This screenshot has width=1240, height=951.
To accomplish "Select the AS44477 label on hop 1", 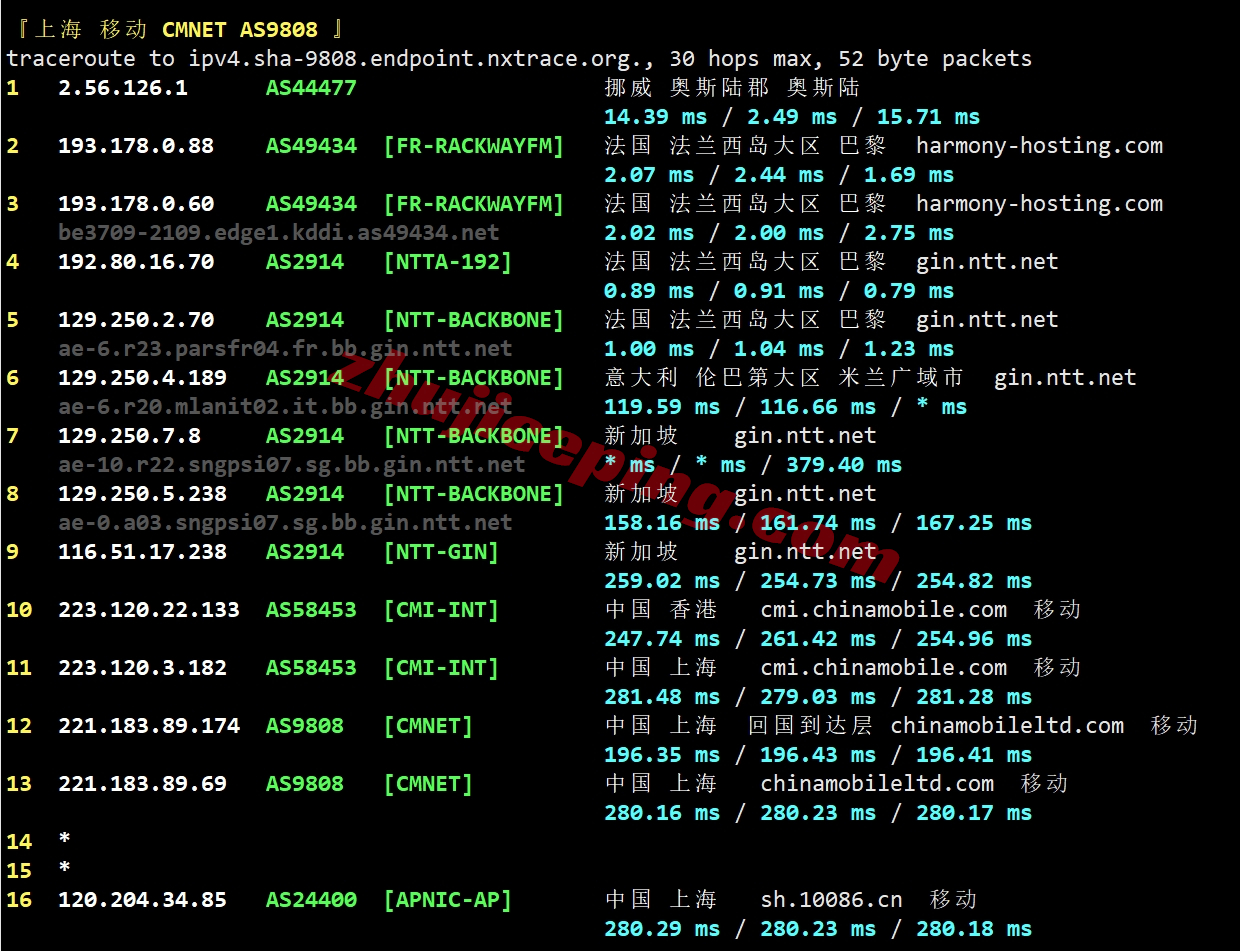I will click(311, 88).
